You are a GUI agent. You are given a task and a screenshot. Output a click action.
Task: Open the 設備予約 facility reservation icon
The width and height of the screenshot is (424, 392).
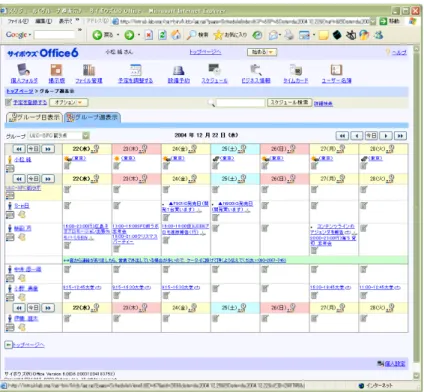click(178, 70)
